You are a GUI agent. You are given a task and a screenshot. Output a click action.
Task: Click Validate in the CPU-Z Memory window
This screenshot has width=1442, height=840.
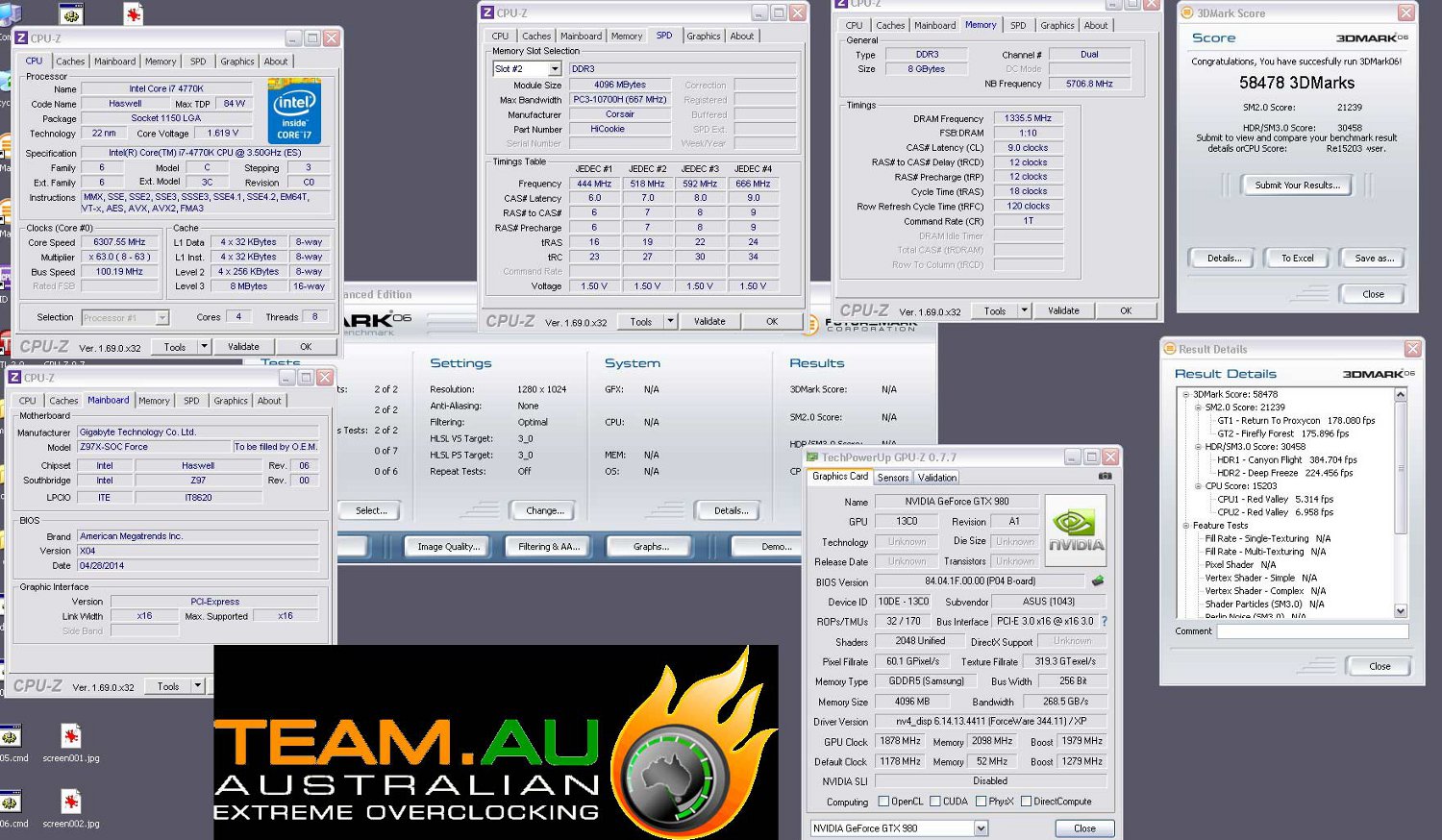tap(1063, 311)
